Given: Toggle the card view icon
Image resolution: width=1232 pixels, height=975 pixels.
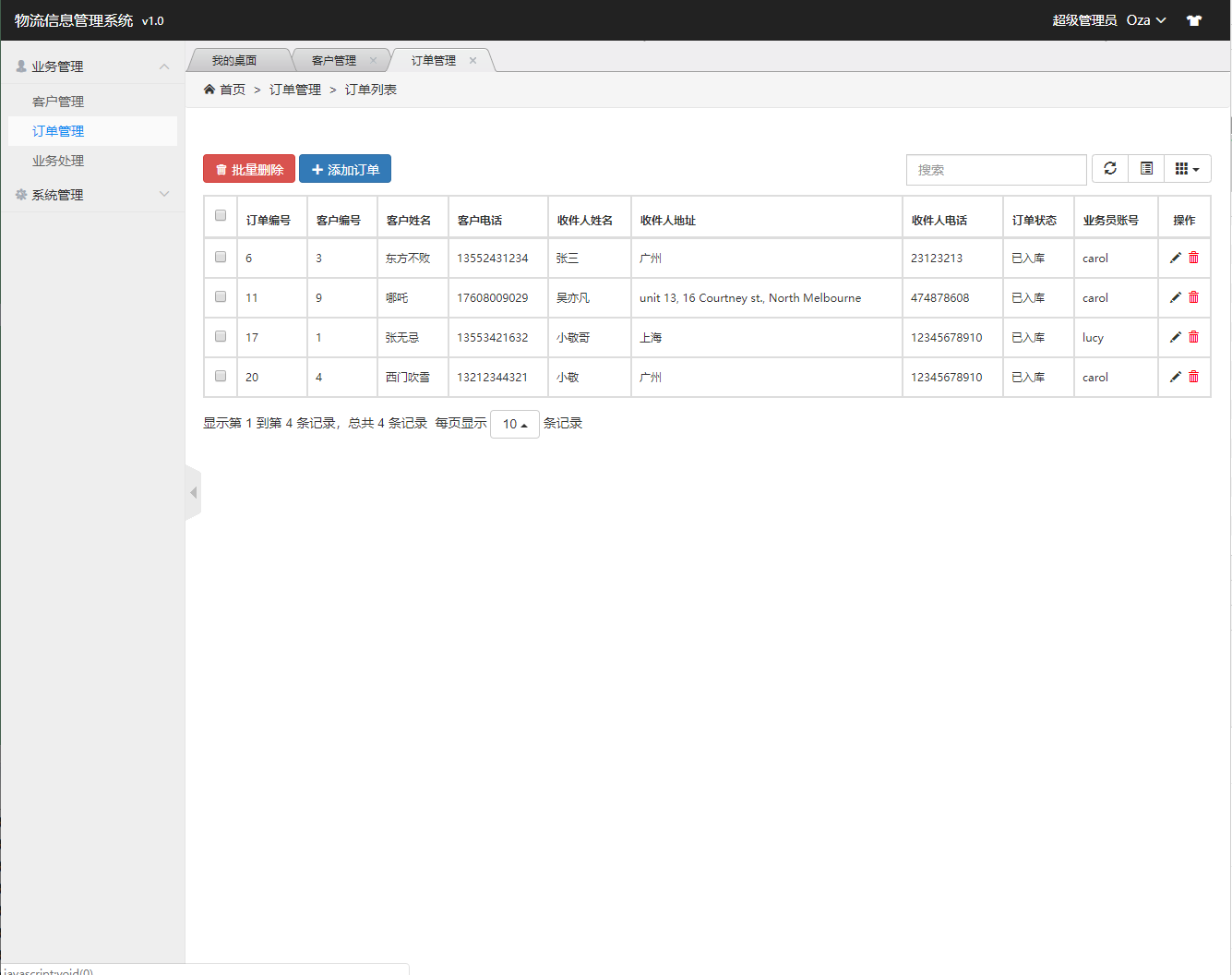Looking at the screenshot, I should coord(1146,169).
